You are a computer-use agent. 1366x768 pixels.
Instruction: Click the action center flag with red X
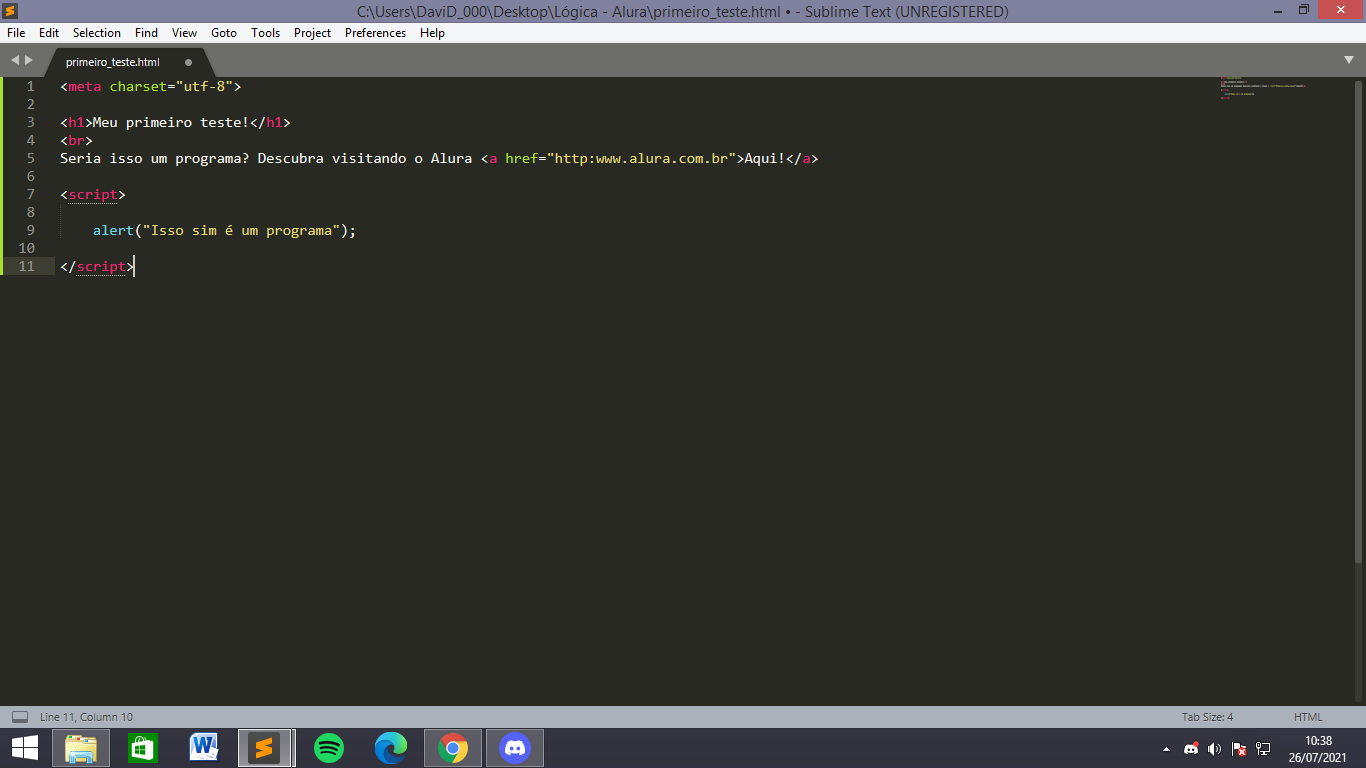pyautogui.click(x=1239, y=748)
